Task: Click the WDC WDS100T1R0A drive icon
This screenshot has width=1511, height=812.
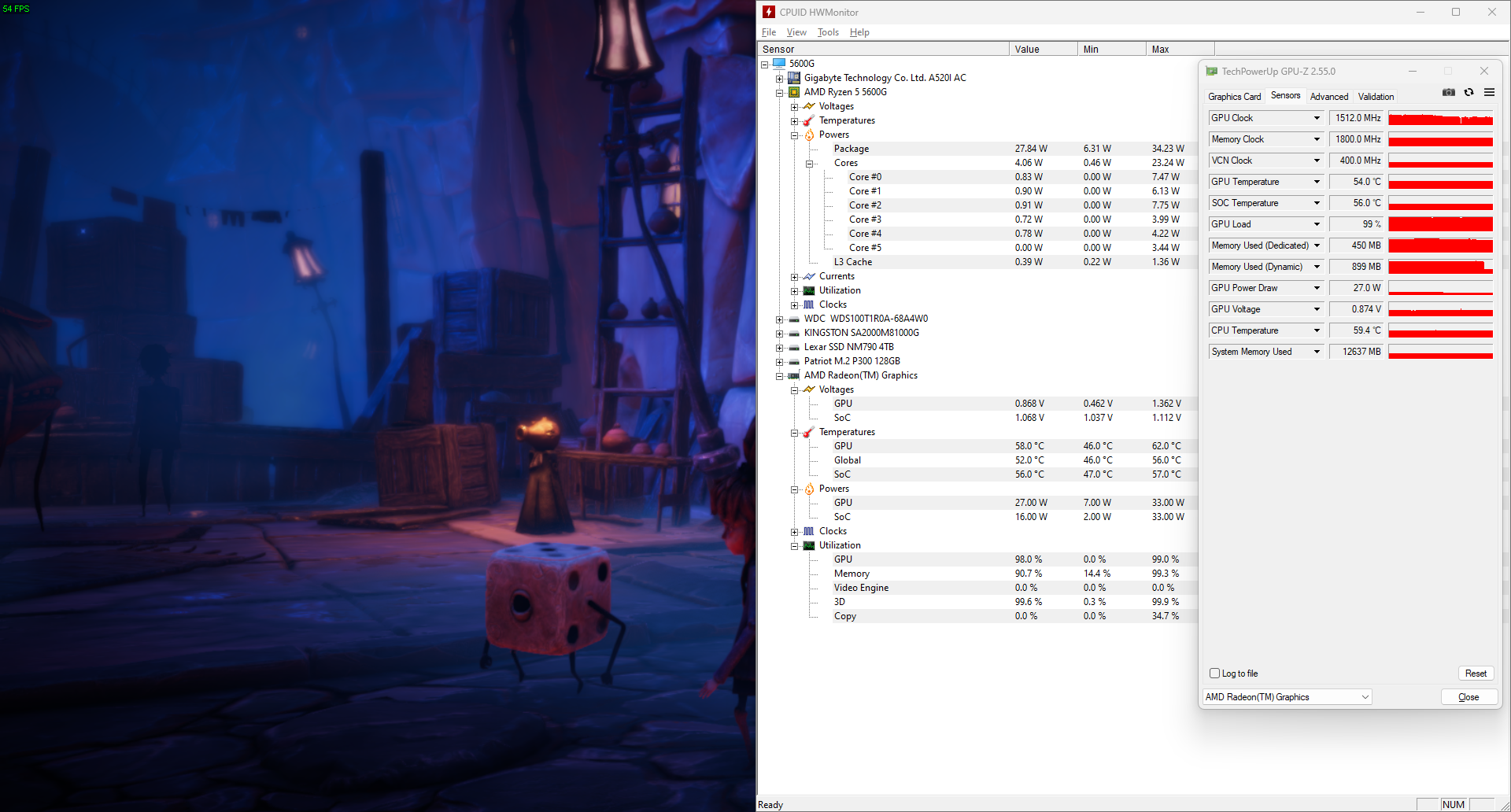Action: 794,319
